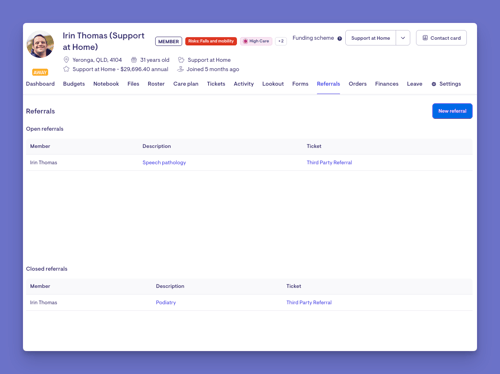500x374 pixels.
Task: Click Description column header in Open referrals
Action: [157, 146]
